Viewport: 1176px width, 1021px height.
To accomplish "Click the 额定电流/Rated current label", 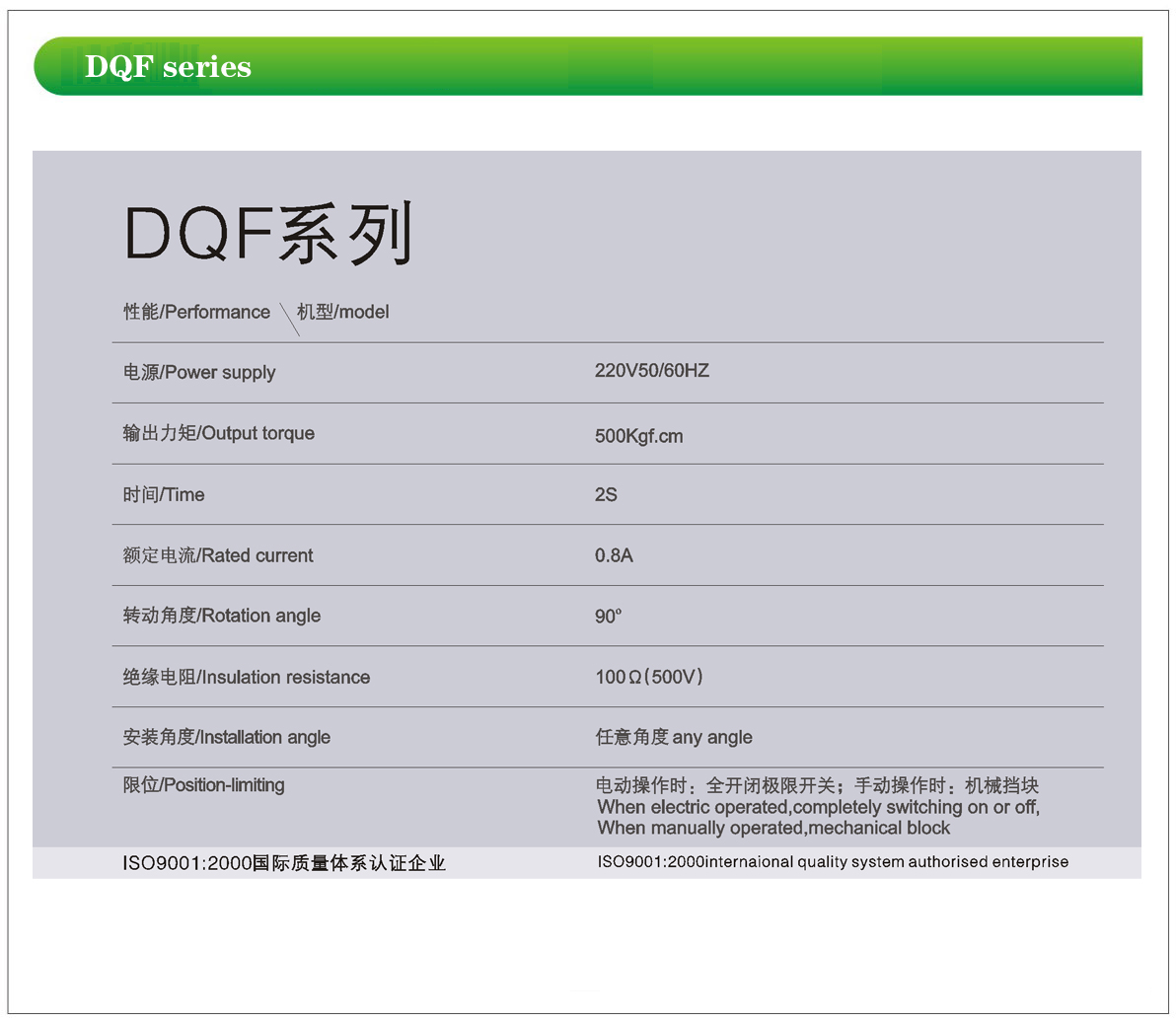I will tap(217, 555).
